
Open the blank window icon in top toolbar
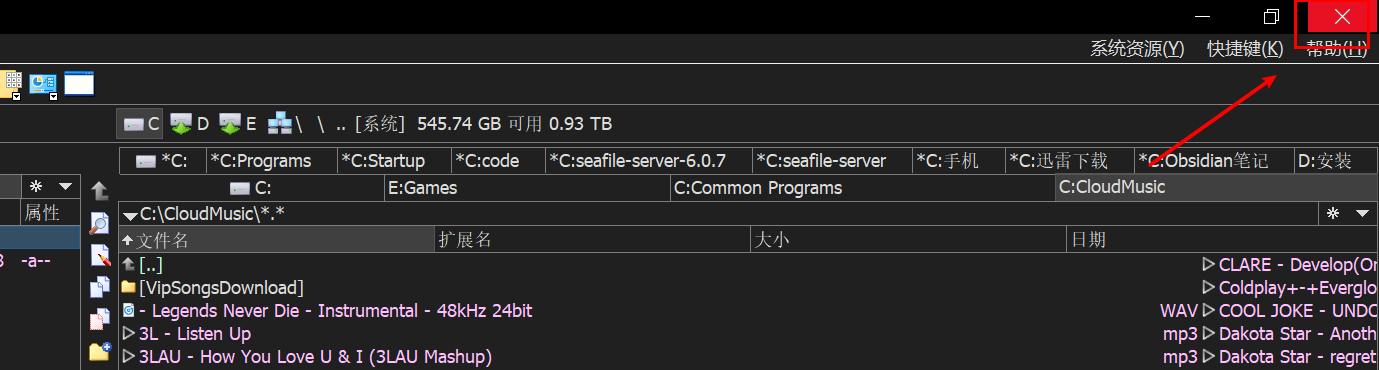(79, 83)
